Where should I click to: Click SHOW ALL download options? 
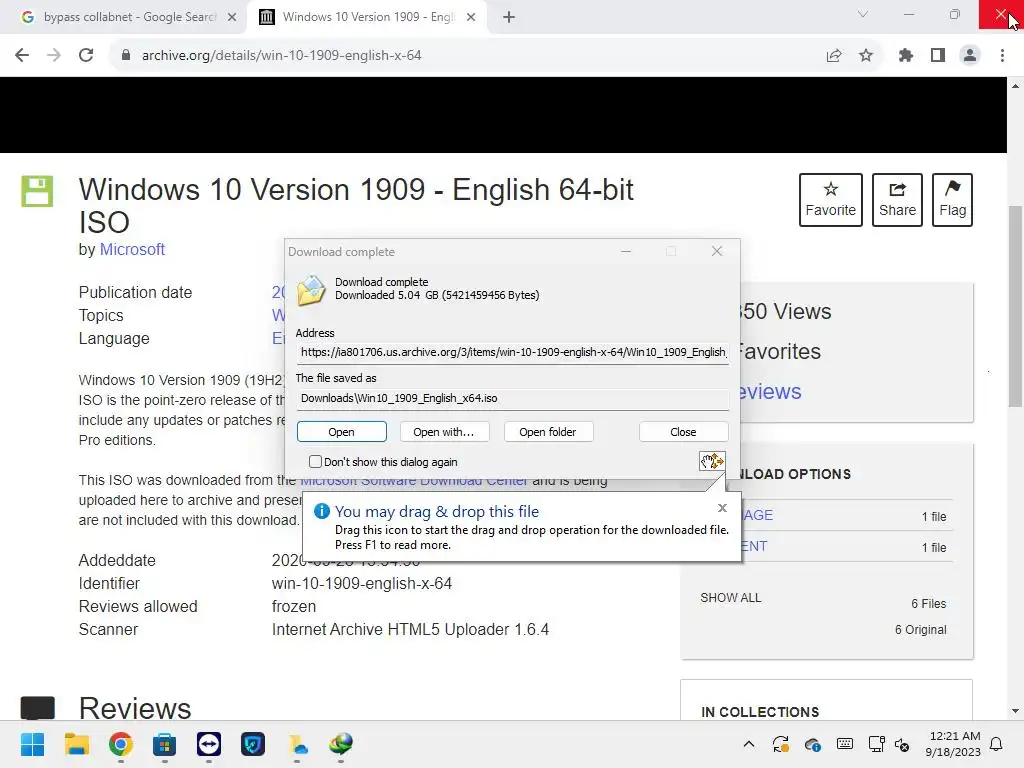(x=731, y=598)
